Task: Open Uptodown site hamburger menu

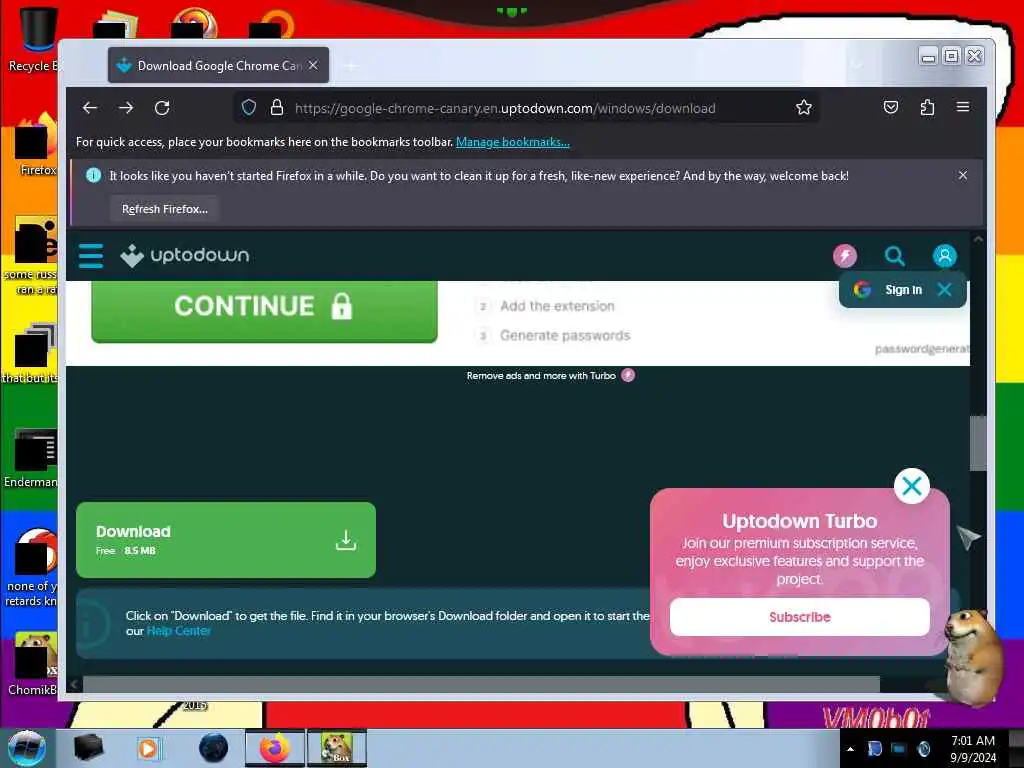Action: pos(91,255)
